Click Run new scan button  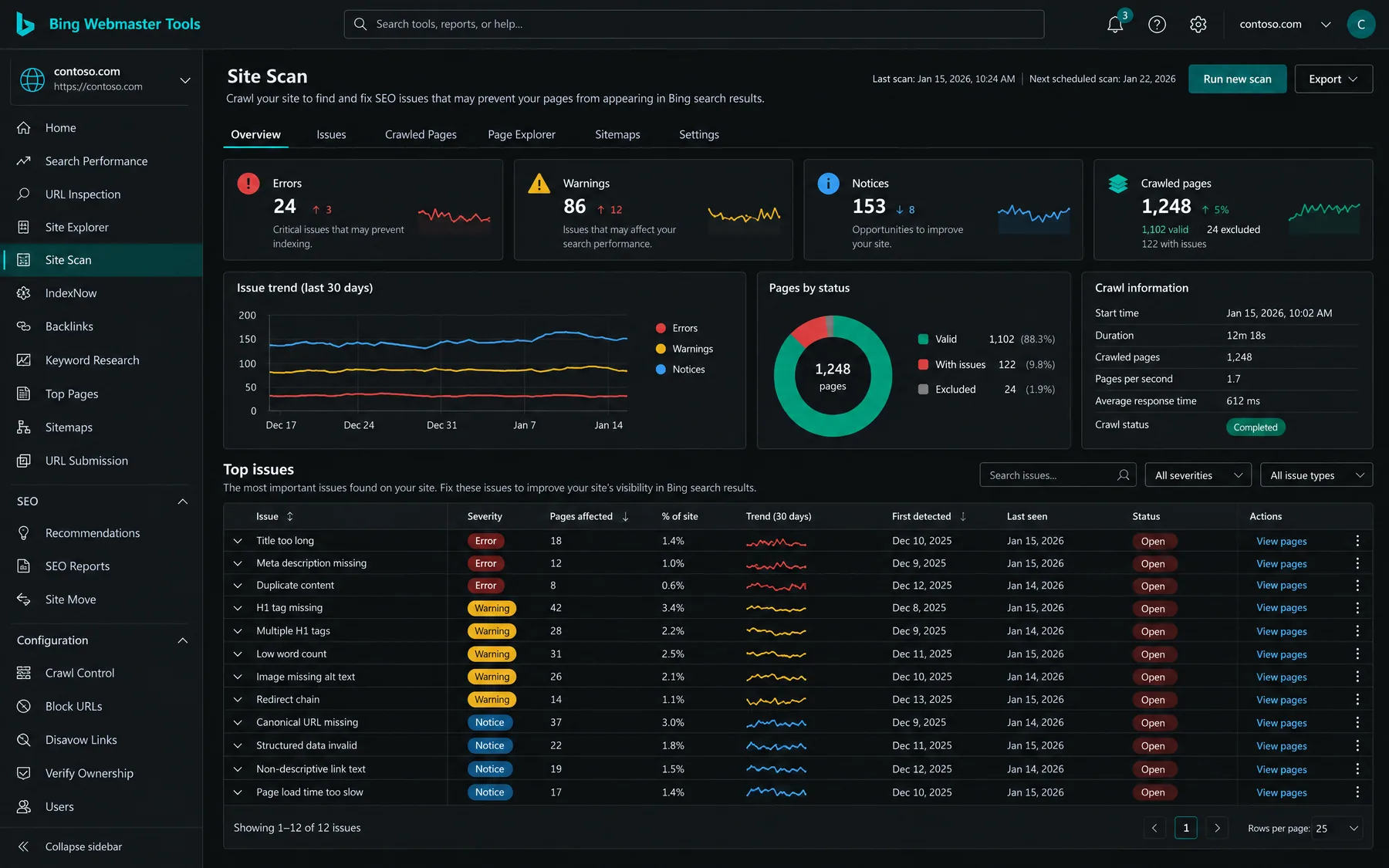pyautogui.click(x=1237, y=79)
